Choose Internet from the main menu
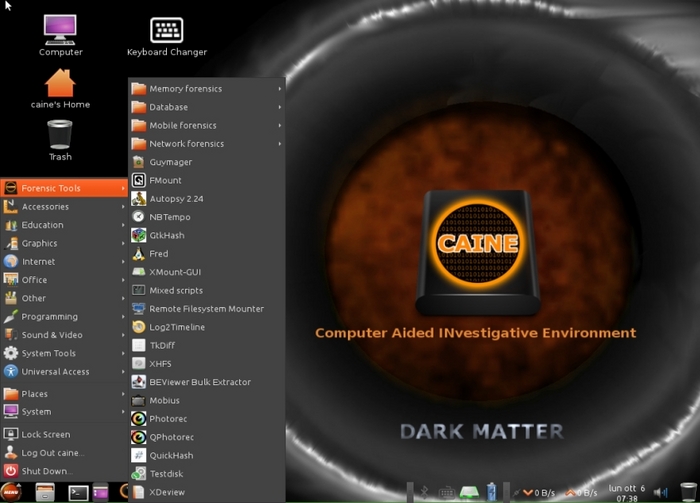This screenshot has height=503, width=700. (38, 262)
